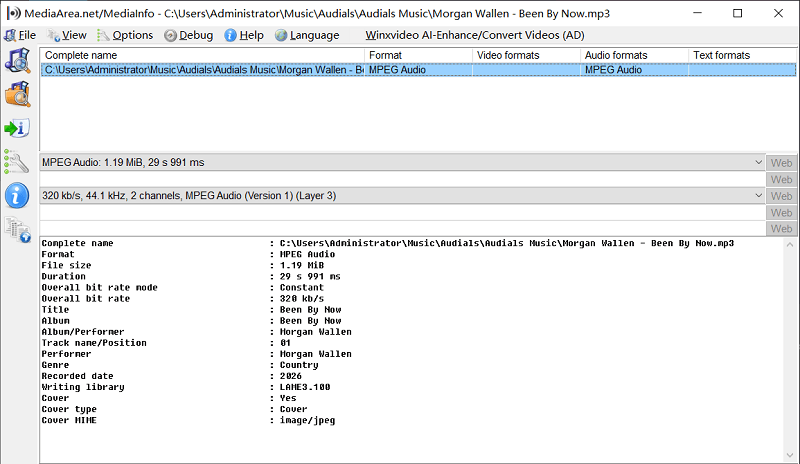Click Track name/Position 01 line
800x464 pixels.
166,343
